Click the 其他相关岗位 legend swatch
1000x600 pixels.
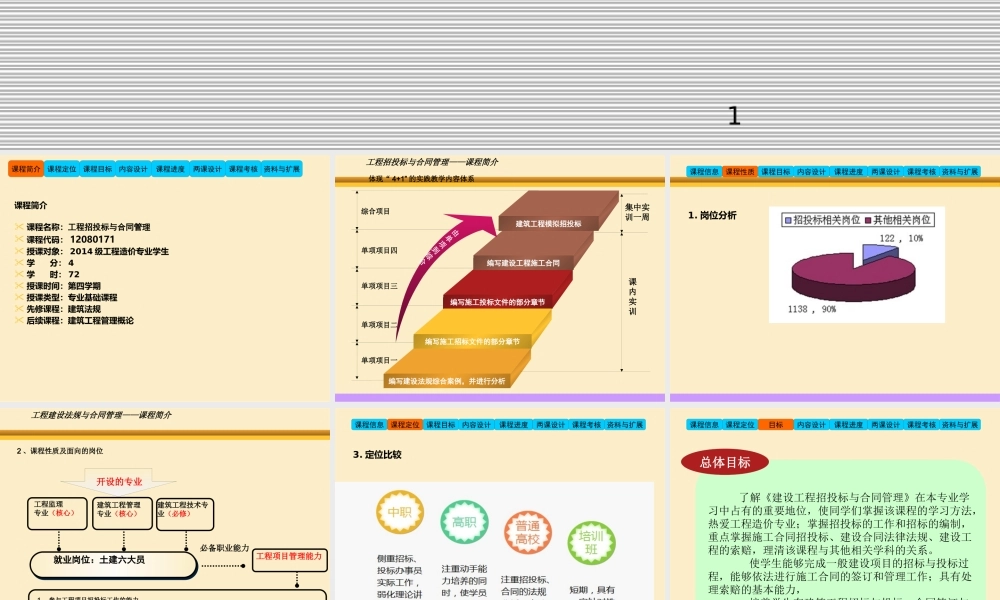(869, 221)
